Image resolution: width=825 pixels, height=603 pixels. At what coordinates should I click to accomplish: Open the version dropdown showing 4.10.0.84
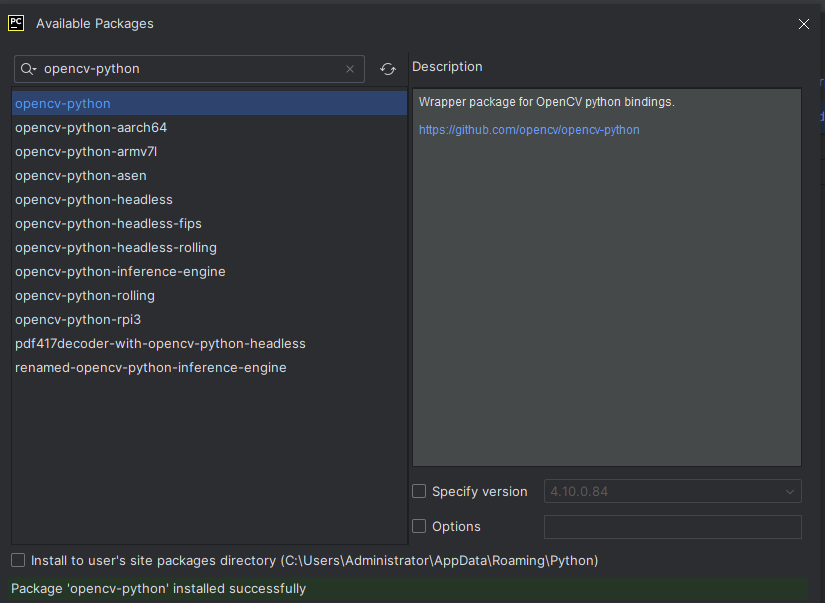coord(672,491)
